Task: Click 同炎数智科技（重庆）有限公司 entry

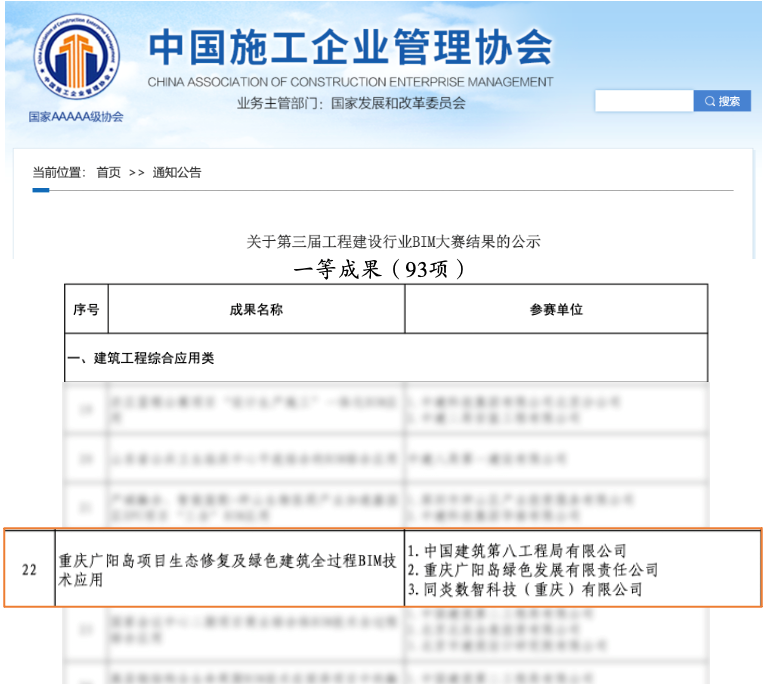Action: [529, 590]
